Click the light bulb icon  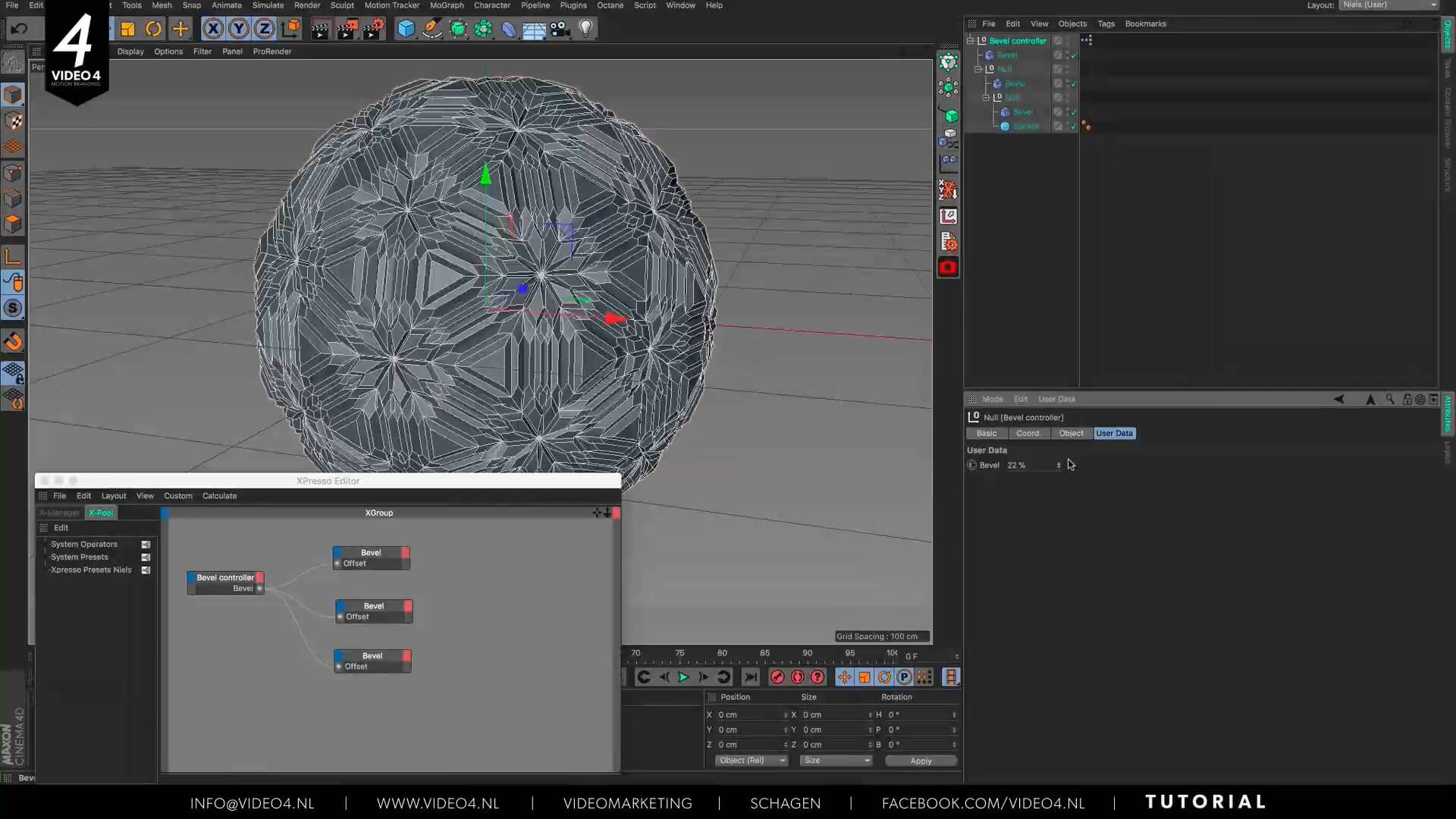coord(585,29)
